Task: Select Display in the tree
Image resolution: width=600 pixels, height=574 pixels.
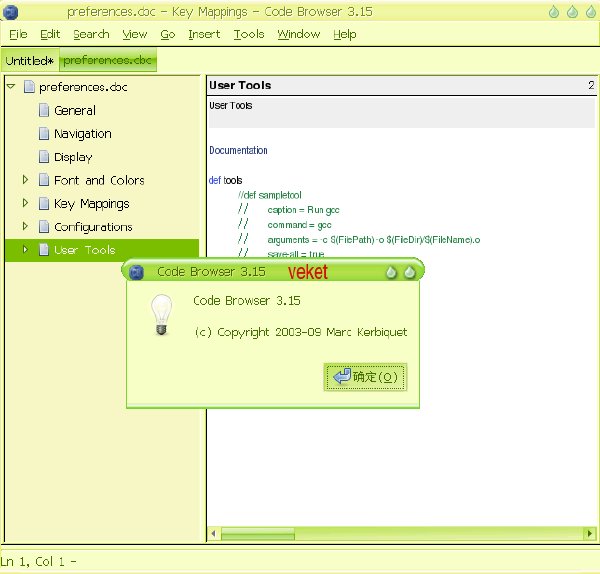Action: tap(73, 157)
